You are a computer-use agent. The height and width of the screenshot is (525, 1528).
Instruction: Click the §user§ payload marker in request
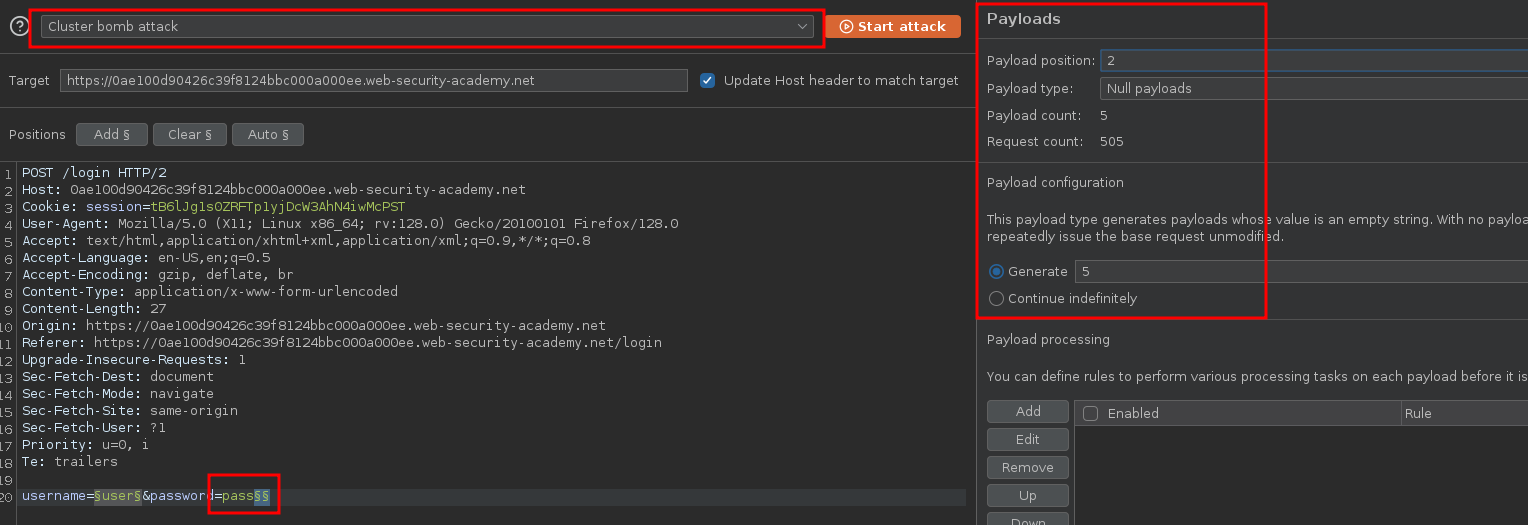[x=116, y=497]
